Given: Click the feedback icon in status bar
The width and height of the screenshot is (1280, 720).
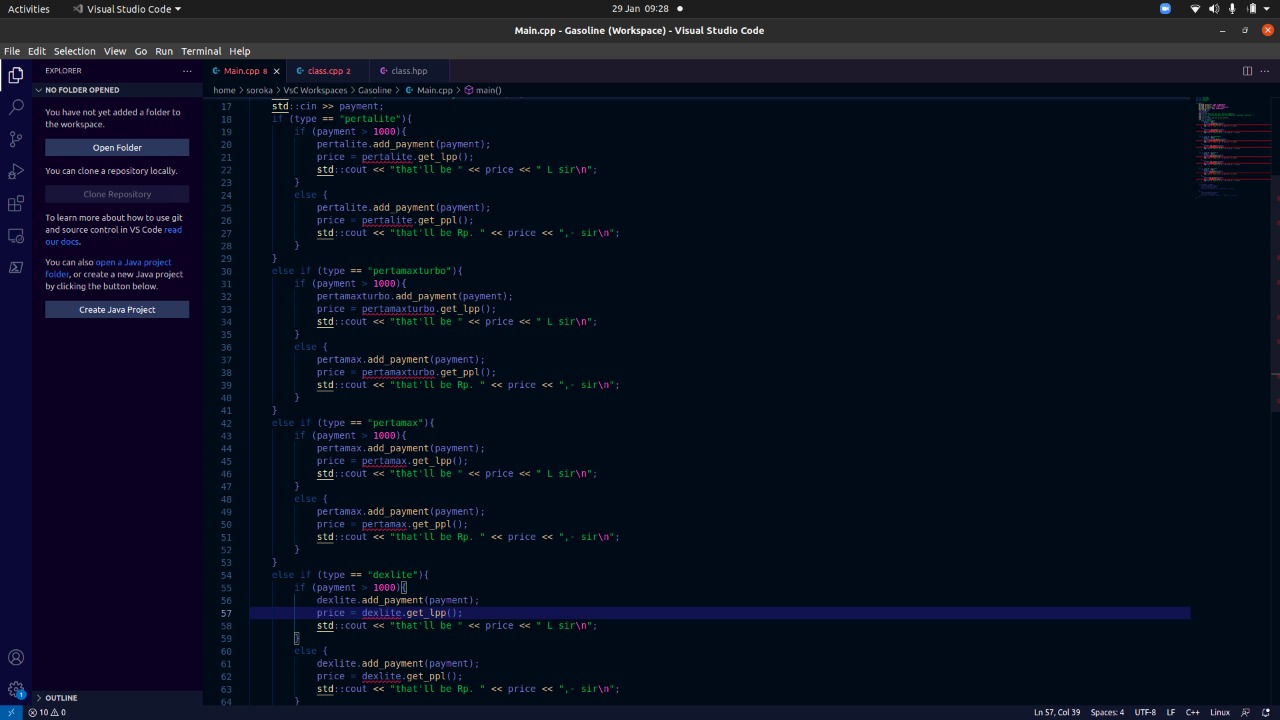Looking at the screenshot, I should 1246,712.
